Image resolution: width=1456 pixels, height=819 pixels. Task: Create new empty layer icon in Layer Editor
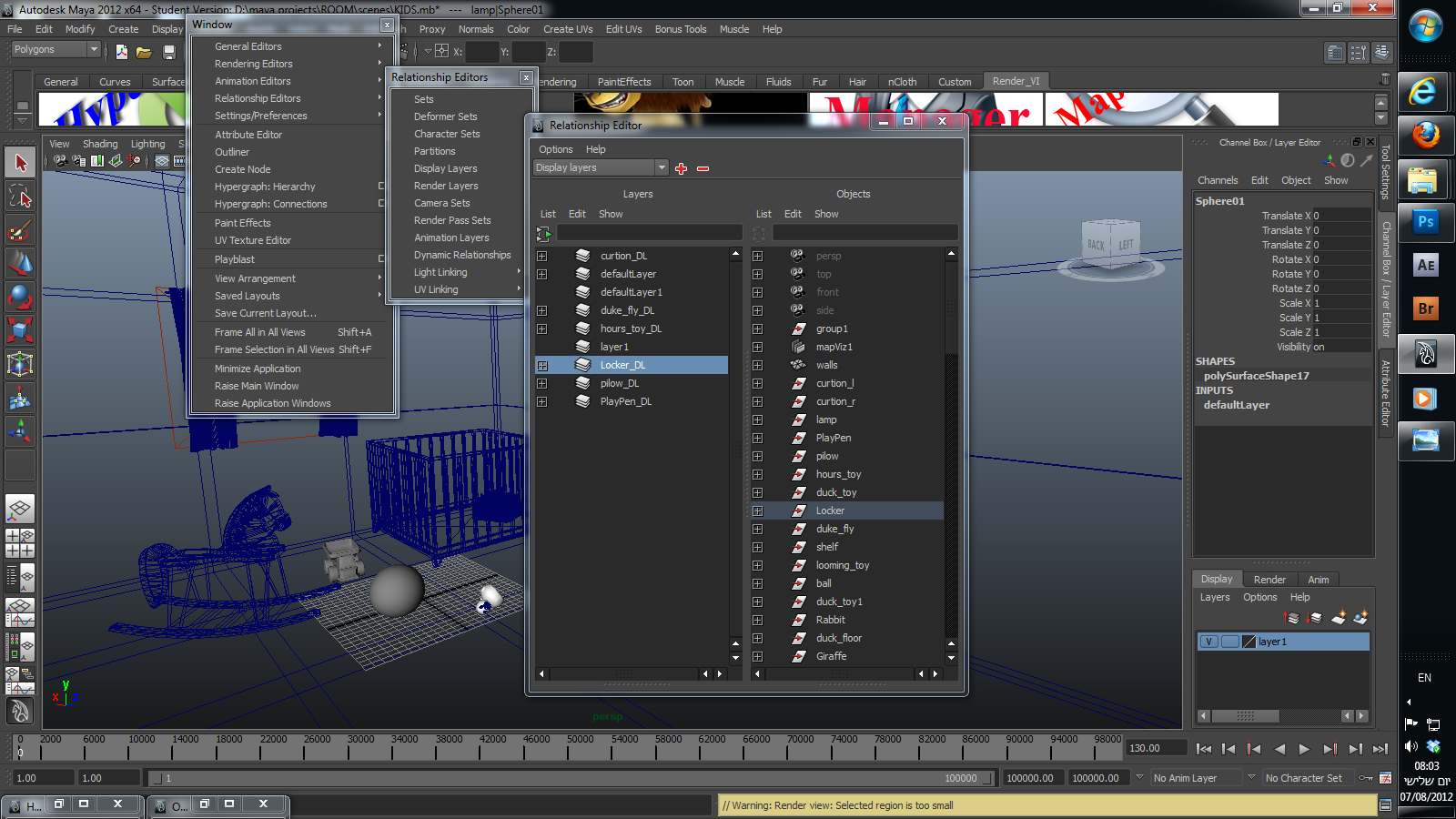coord(1338,618)
